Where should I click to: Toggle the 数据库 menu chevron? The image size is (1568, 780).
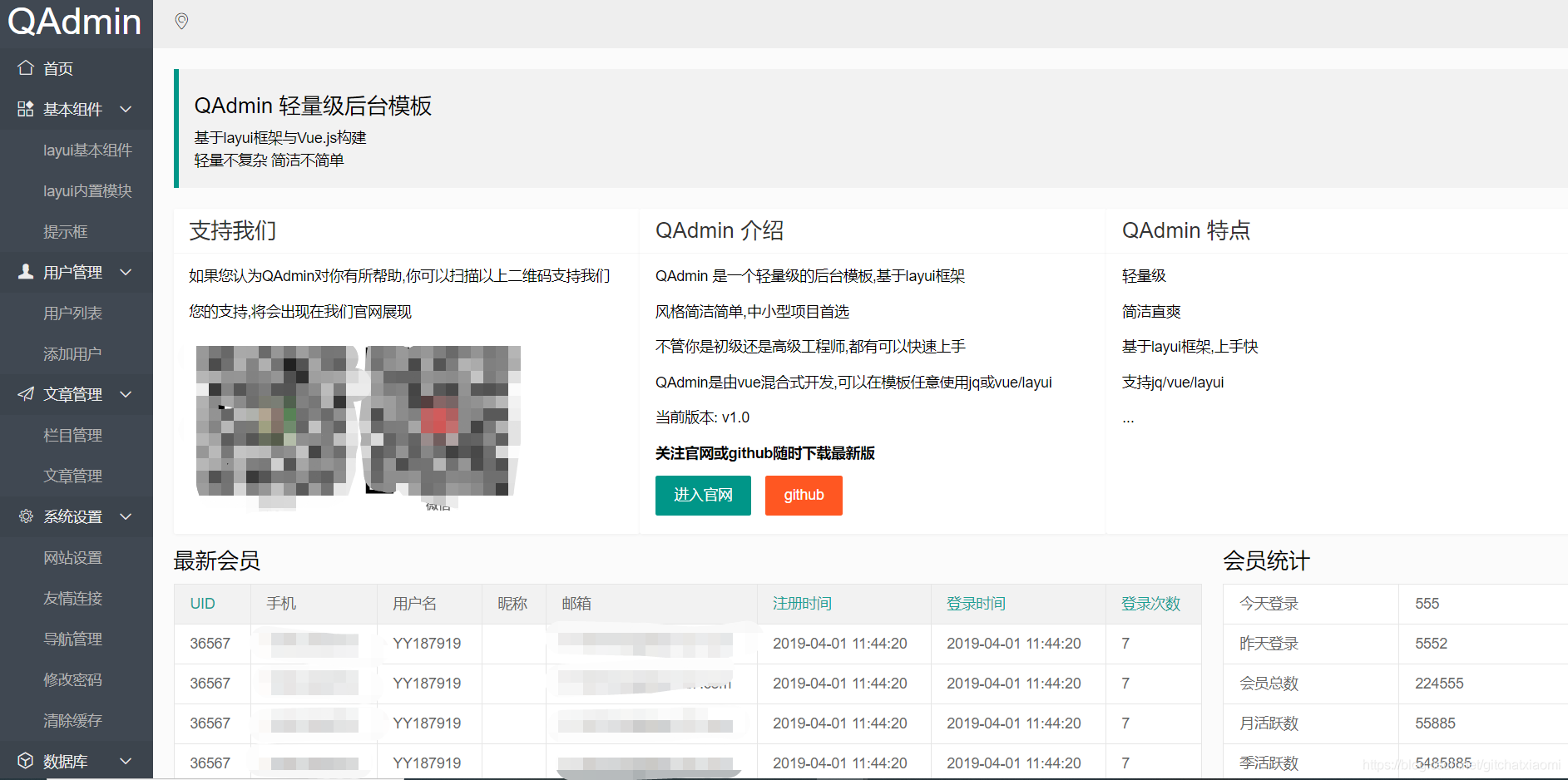126,761
